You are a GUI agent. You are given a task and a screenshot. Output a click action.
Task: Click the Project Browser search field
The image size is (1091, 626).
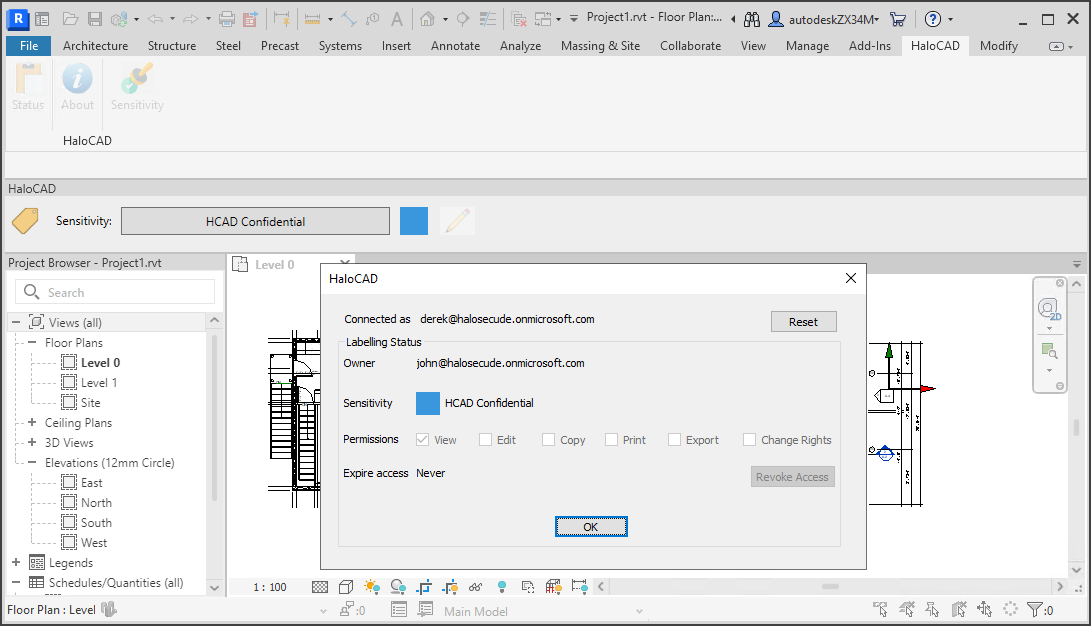click(x=115, y=292)
